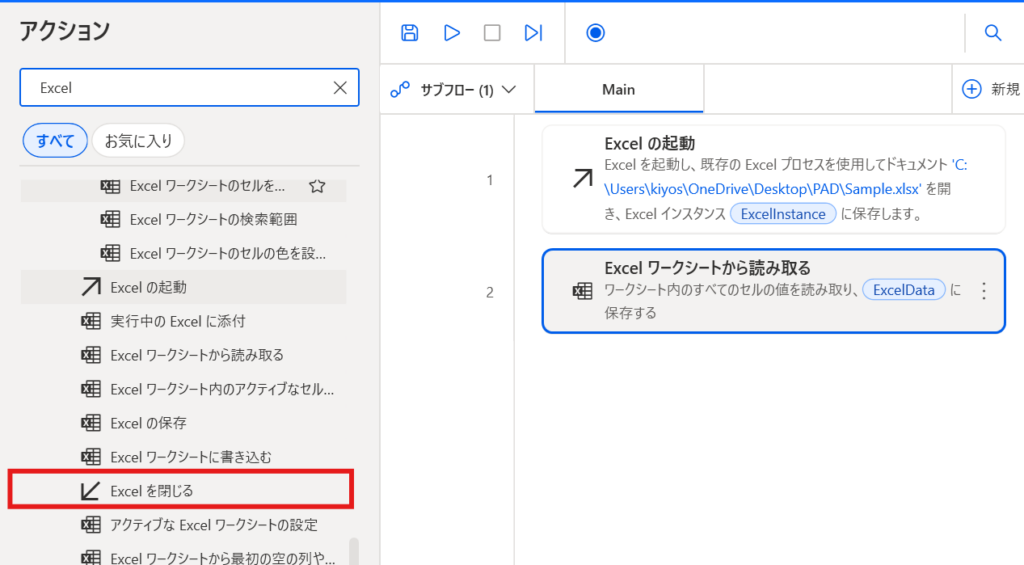Click the Excel search input field
1024x565 pixels.
[x=189, y=88]
